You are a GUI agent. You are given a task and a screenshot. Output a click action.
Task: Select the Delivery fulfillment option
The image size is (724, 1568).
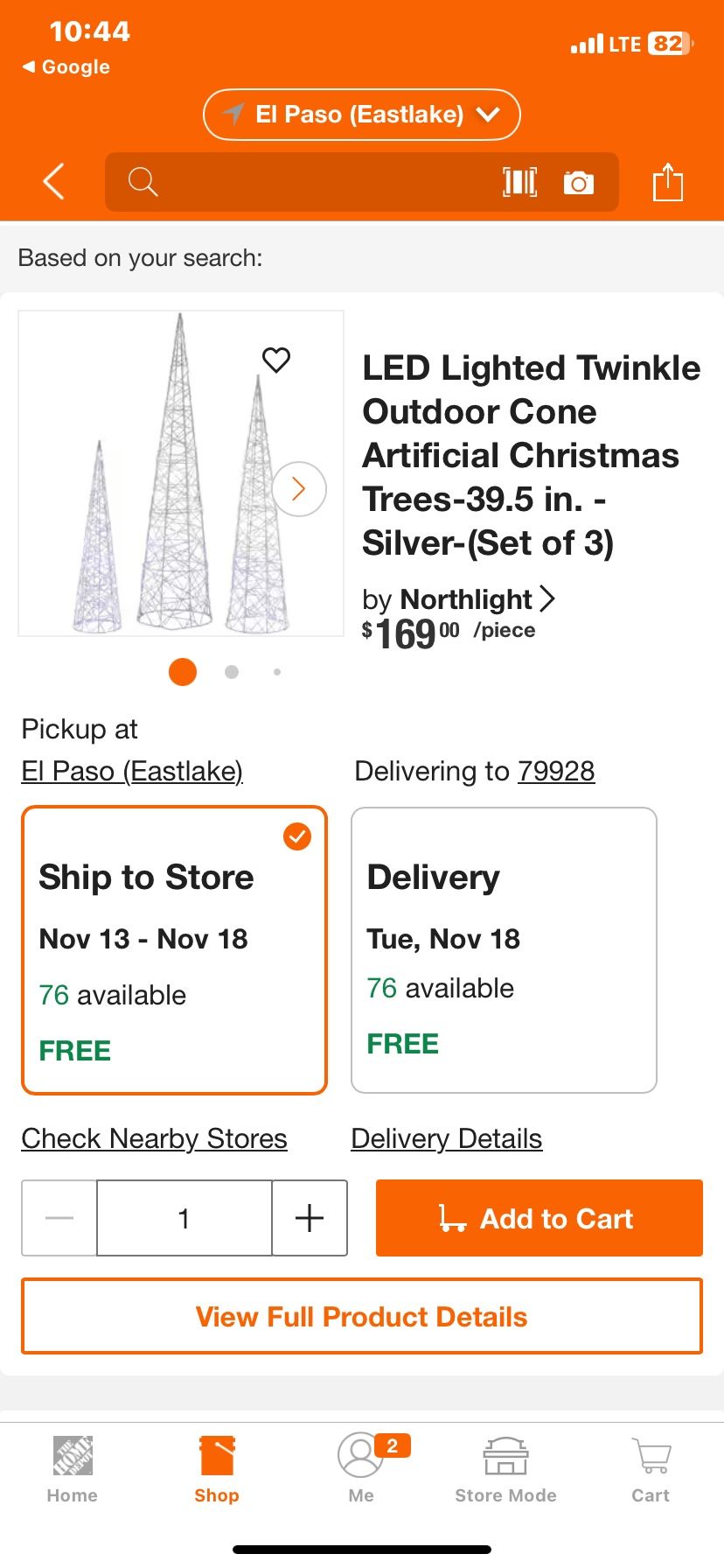pyautogui.click(x=504, y=949)
